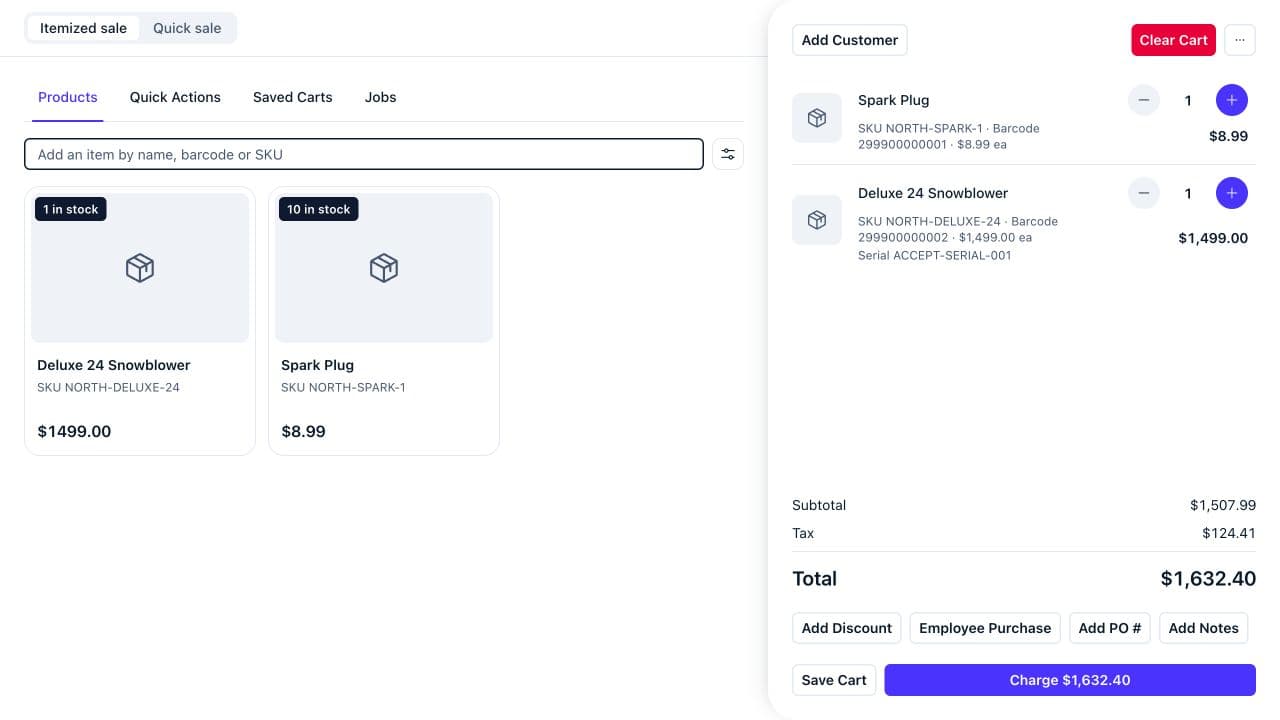
Task: Open the cart more options ellipsis menu
Action: coord(1240,40)
